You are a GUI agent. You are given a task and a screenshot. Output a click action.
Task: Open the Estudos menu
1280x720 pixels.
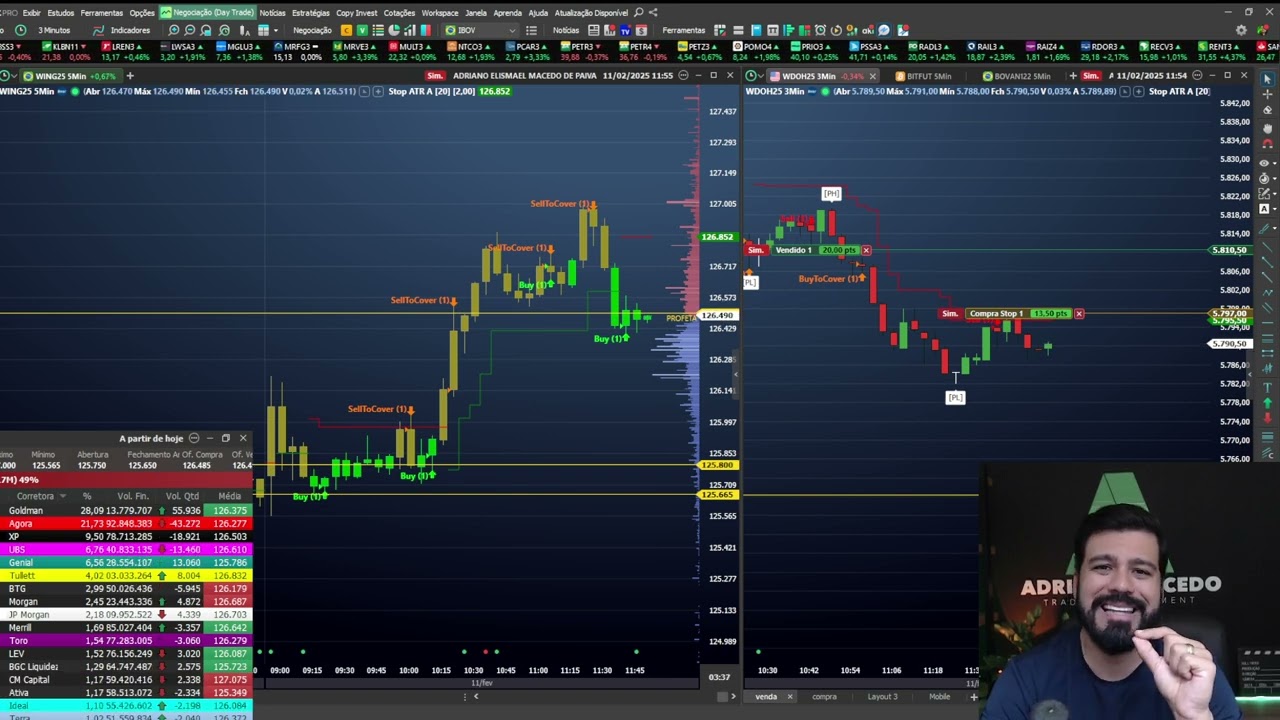click(x=61, y=13)
